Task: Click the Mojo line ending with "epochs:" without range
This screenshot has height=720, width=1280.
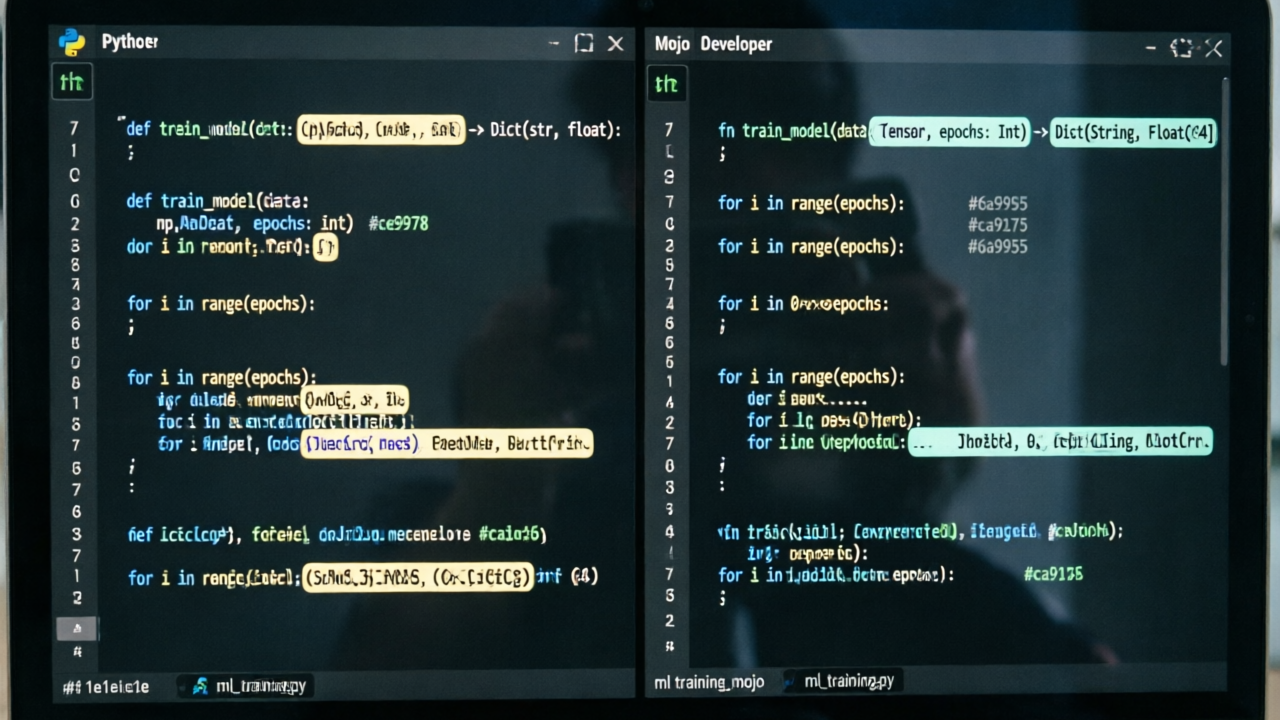Action: [803, 304]
